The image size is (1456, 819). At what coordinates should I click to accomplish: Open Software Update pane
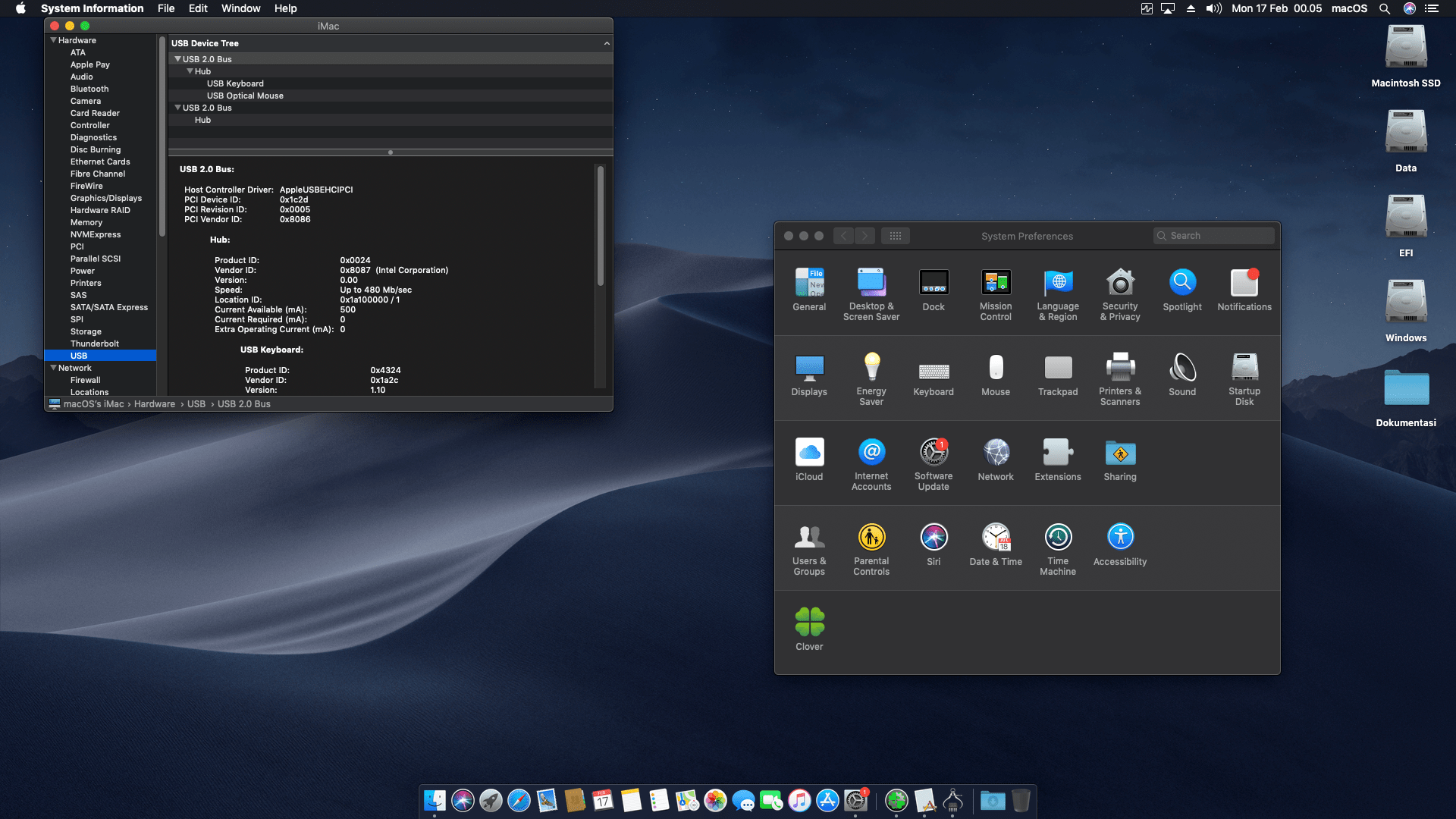(x=934, y=464)
